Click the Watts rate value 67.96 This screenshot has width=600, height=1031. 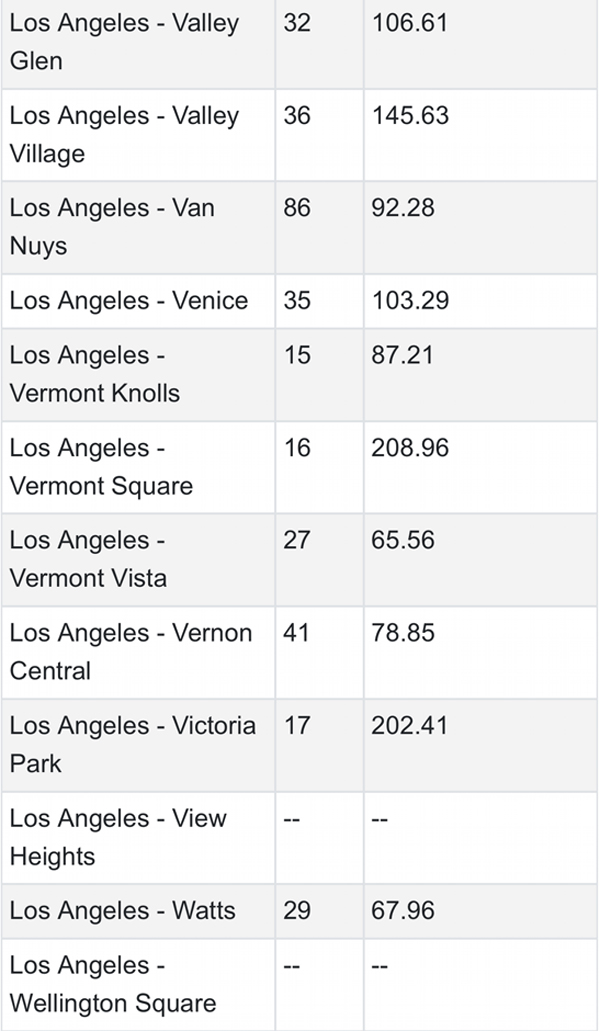403,911
